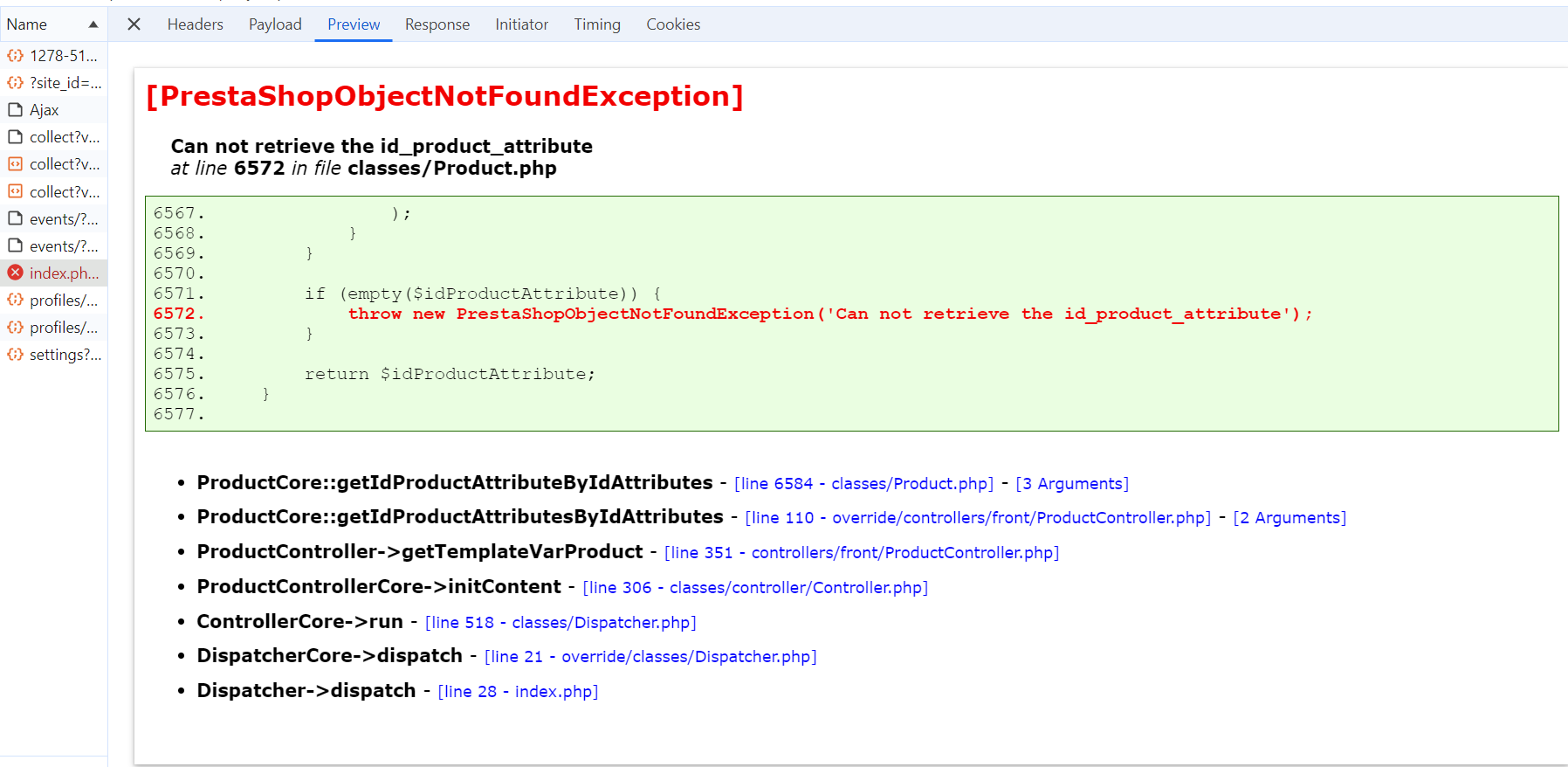Click the 'return $idProductAttribute;' code line
The width and height of the screenshot is (1568, 767).
click(x=450, y=375)
